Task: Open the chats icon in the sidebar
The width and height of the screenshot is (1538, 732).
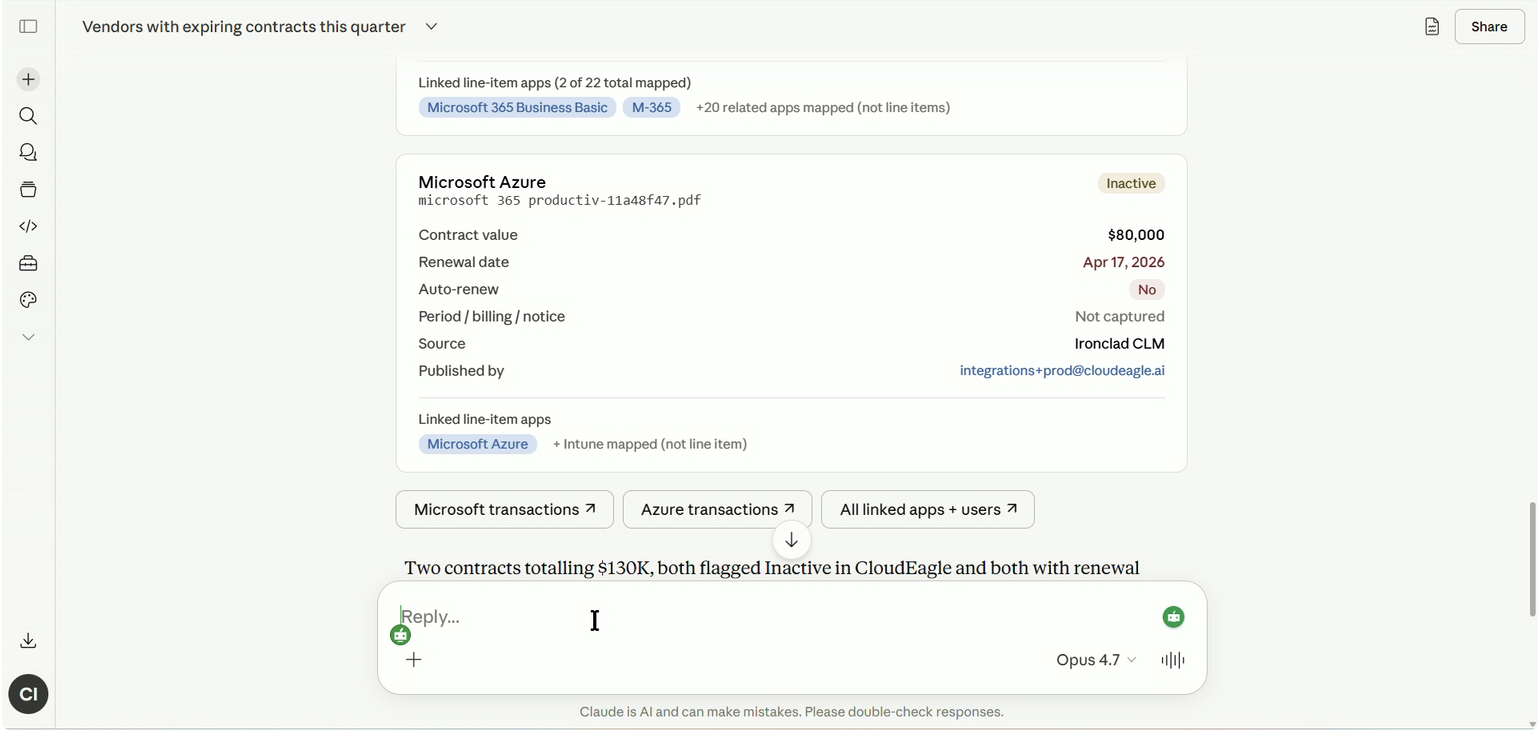Action: tap(28, 152)
